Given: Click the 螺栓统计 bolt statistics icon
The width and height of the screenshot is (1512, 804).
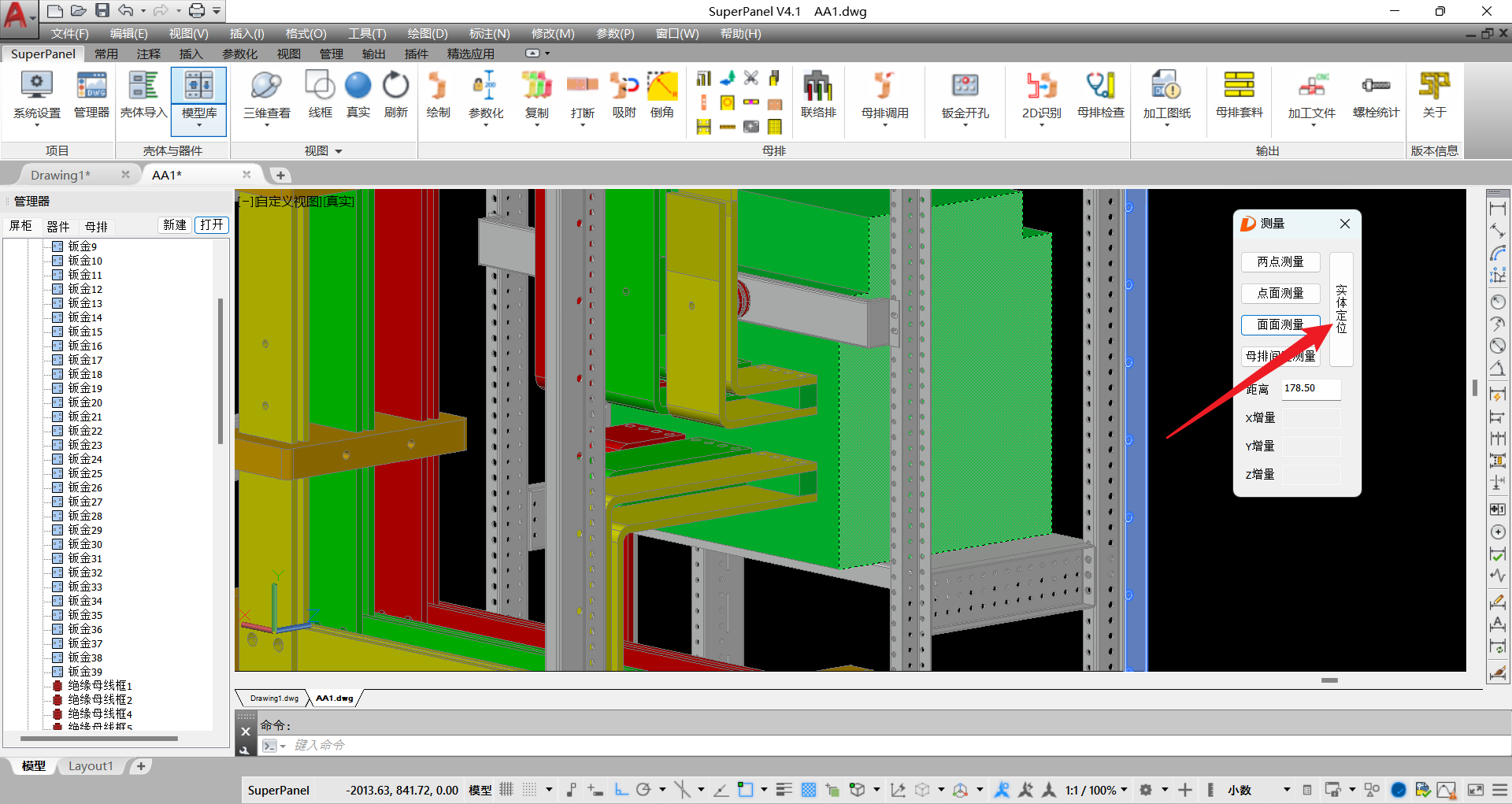Looking at the screenshot, I should pos(1376,96).
